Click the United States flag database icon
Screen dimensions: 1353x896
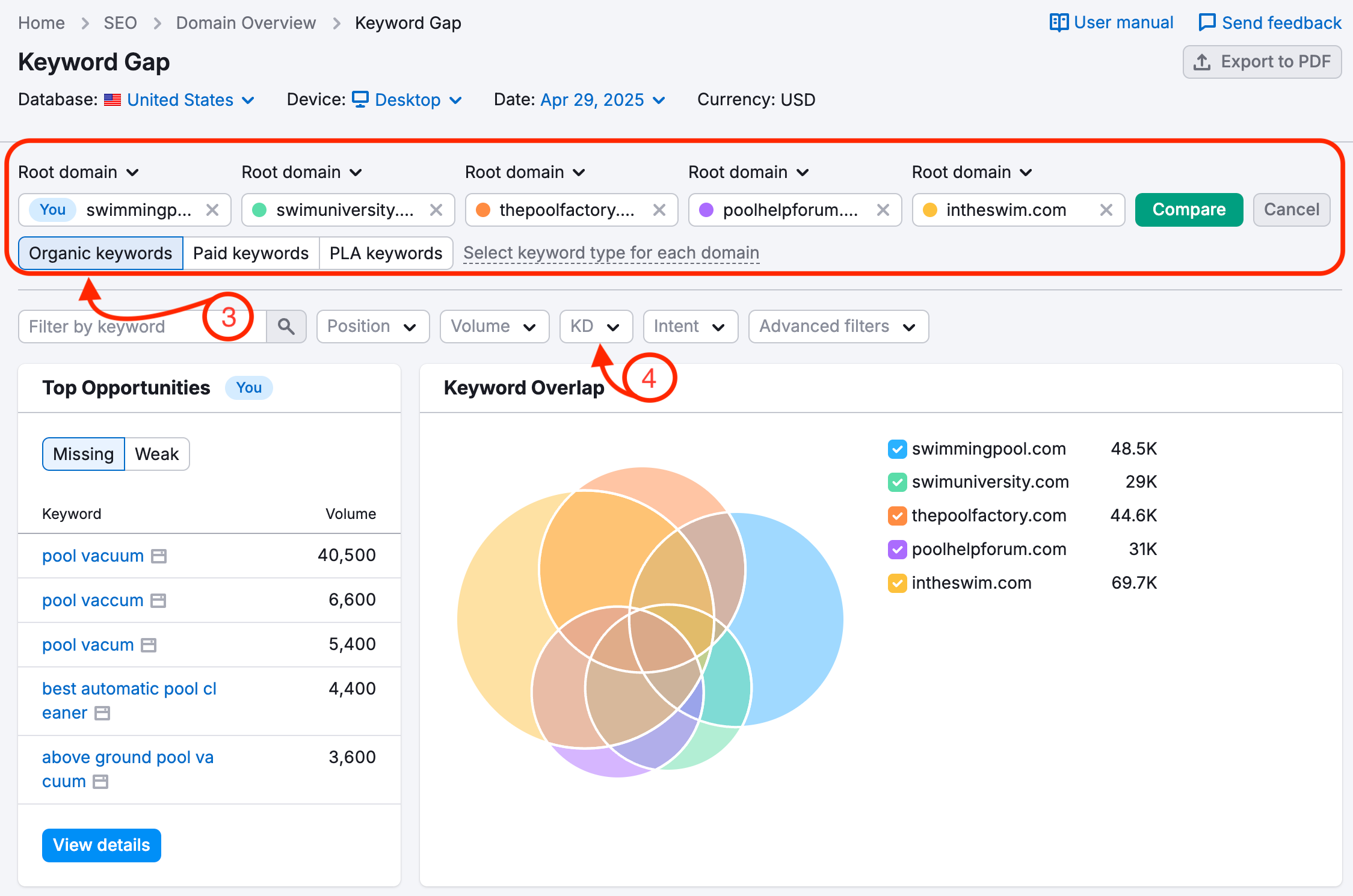coord(112,100)
